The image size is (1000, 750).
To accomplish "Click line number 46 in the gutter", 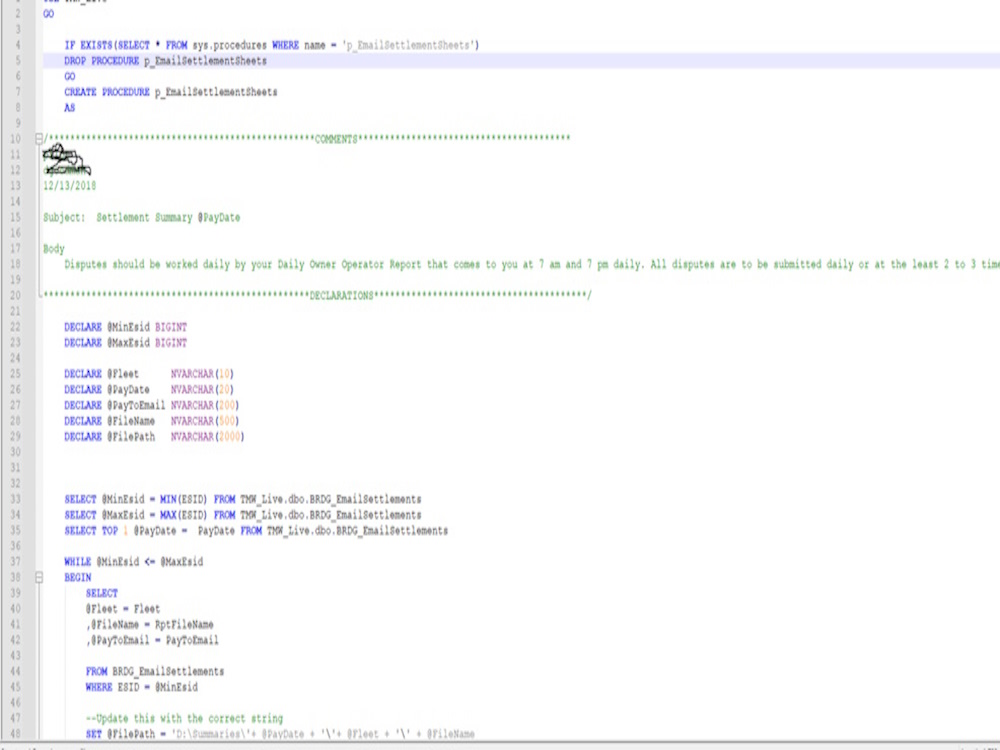I will point(15,703).
